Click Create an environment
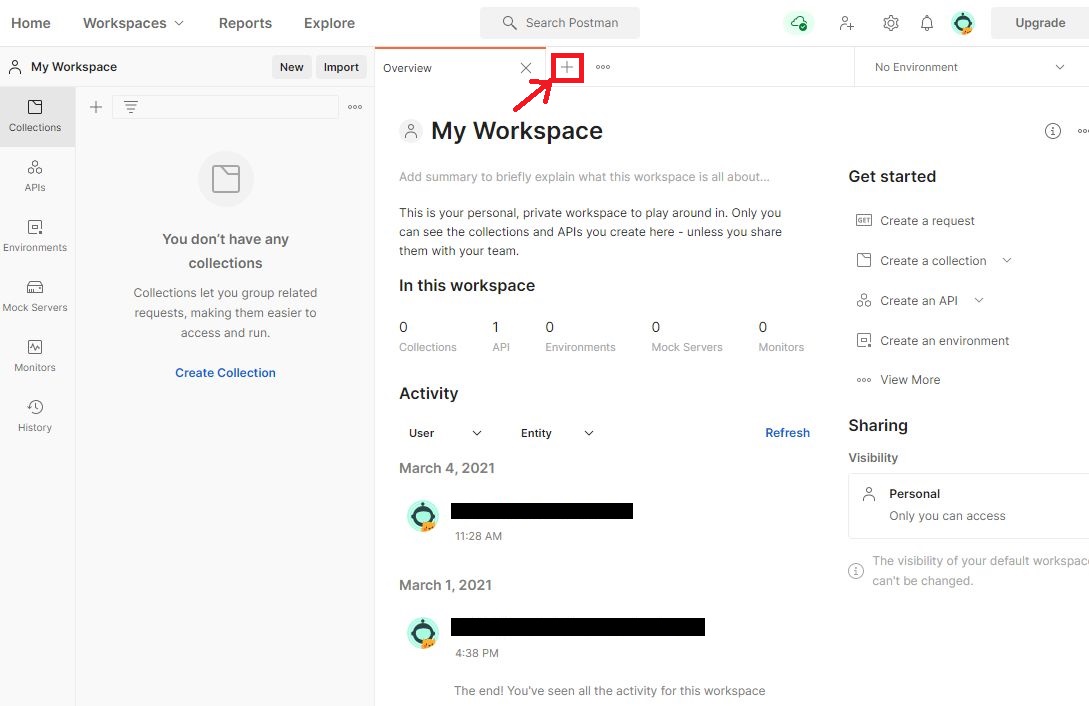The image size is (1089, 706). [x=944, y=341]
